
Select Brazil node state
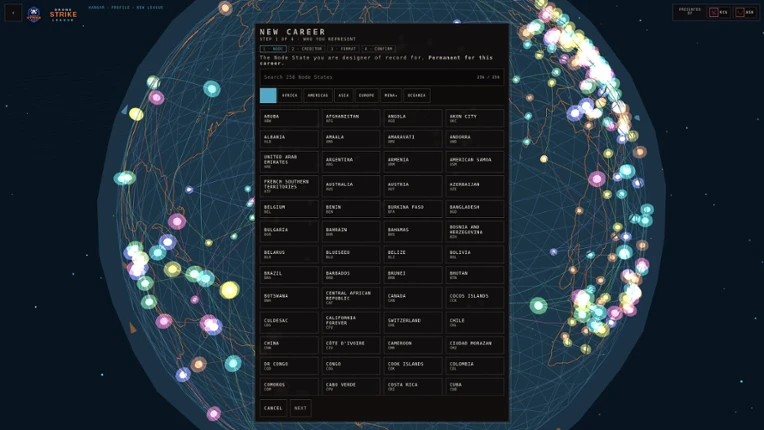coord(289,275)
